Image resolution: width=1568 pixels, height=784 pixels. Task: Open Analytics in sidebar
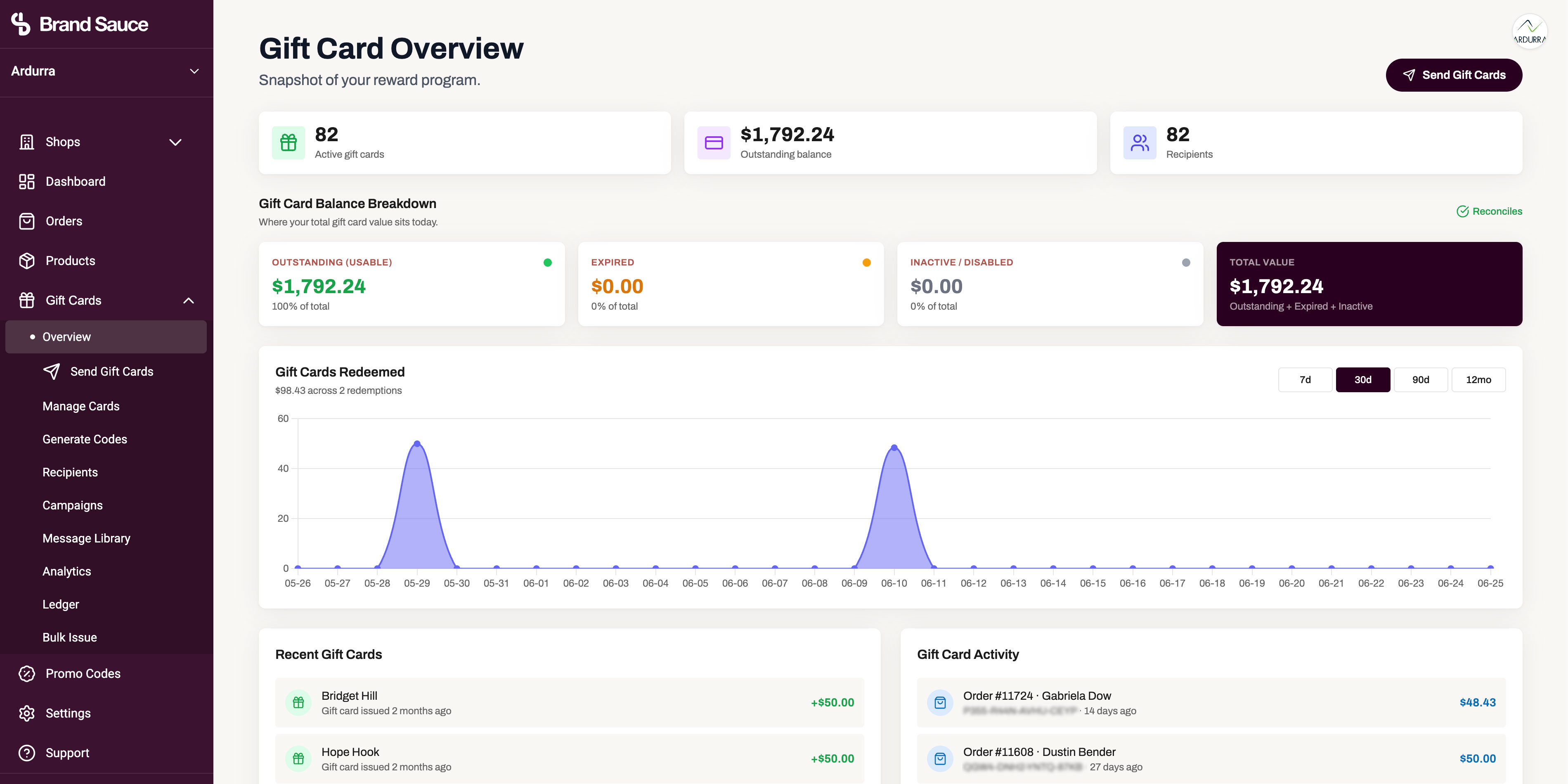pos(67,571)
